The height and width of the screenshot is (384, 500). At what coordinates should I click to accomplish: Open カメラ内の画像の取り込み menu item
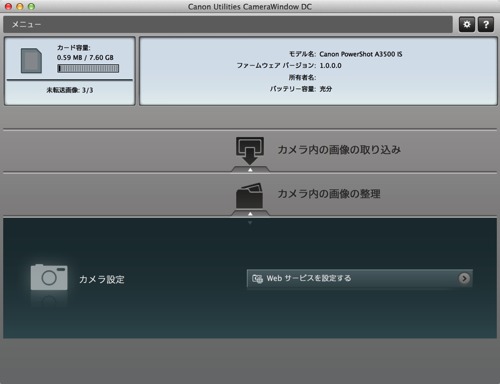coord(339,150)
